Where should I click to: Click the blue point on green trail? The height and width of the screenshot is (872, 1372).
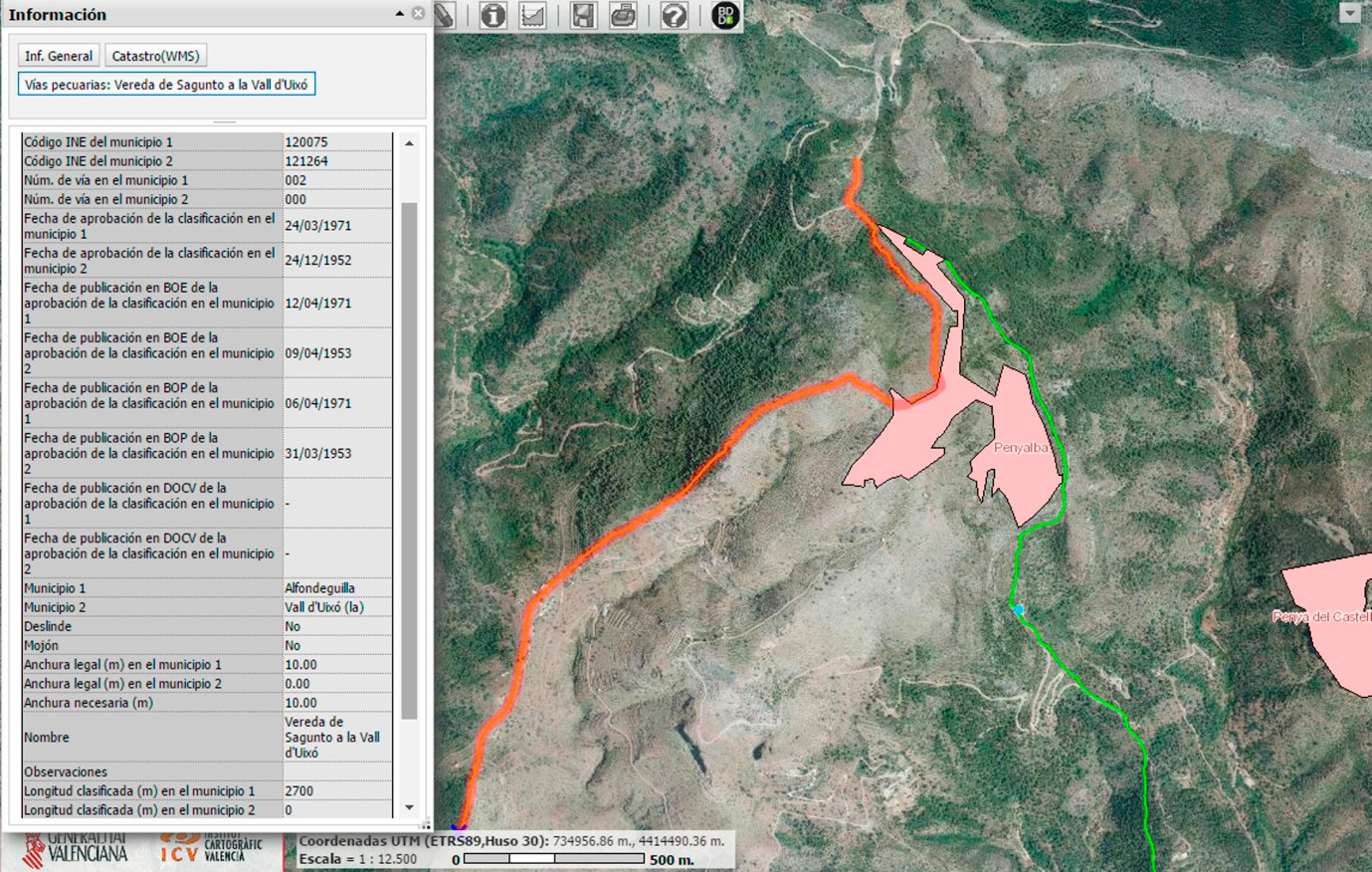click(1018, 609)
